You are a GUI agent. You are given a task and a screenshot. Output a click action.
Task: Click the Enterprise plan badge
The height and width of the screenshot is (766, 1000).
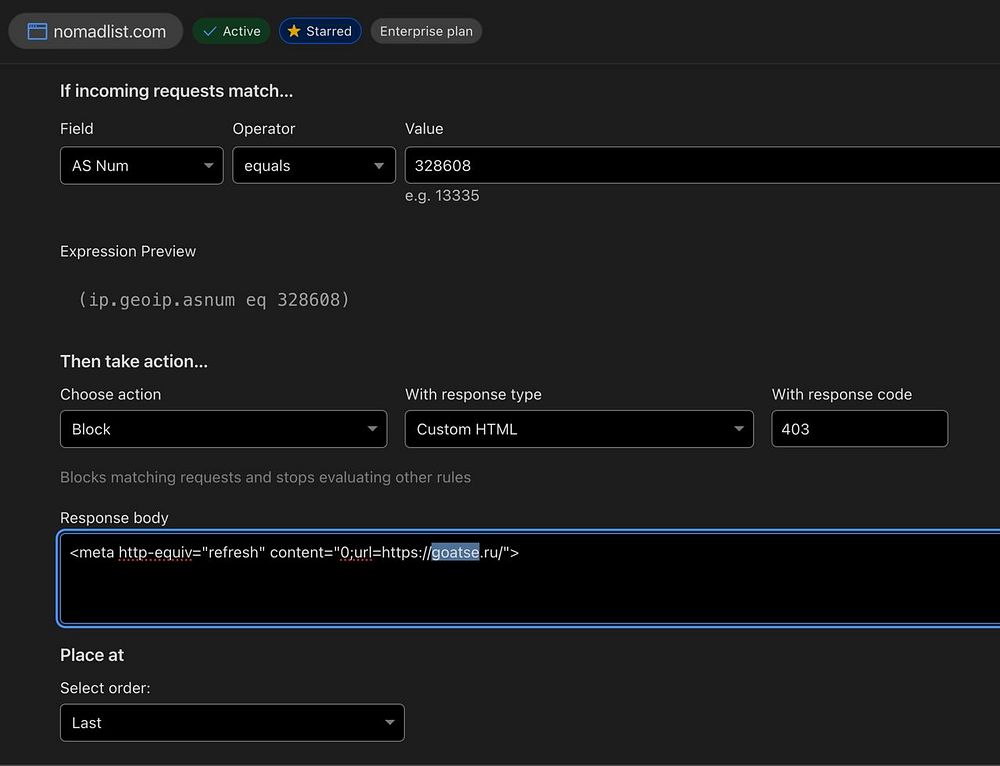coord(426,31)
